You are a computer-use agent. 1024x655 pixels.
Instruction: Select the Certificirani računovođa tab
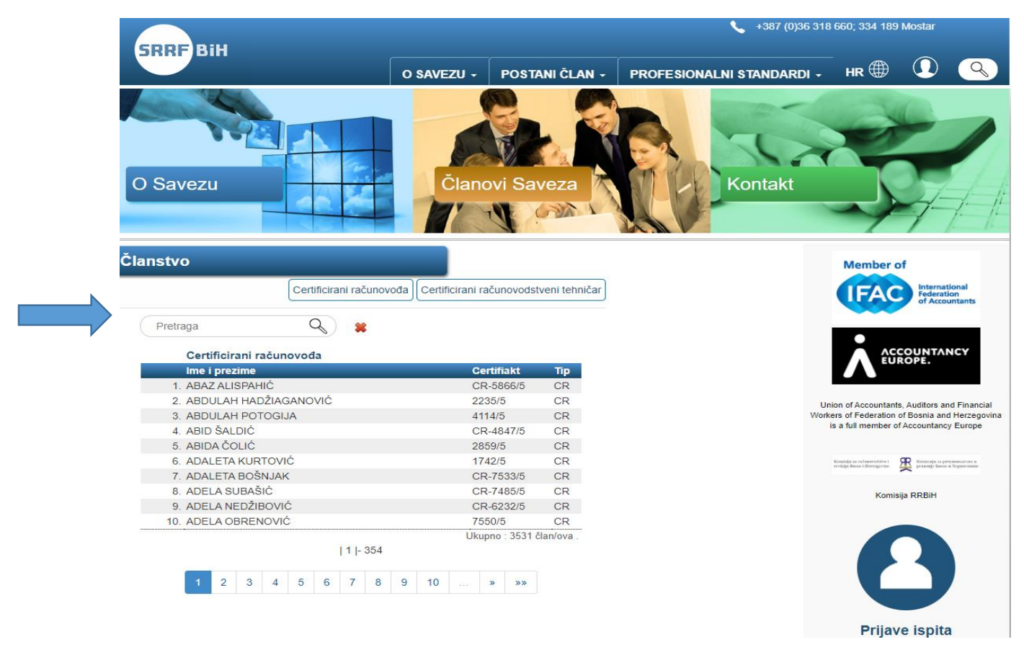pyautogui.click(x=350, y=290)
